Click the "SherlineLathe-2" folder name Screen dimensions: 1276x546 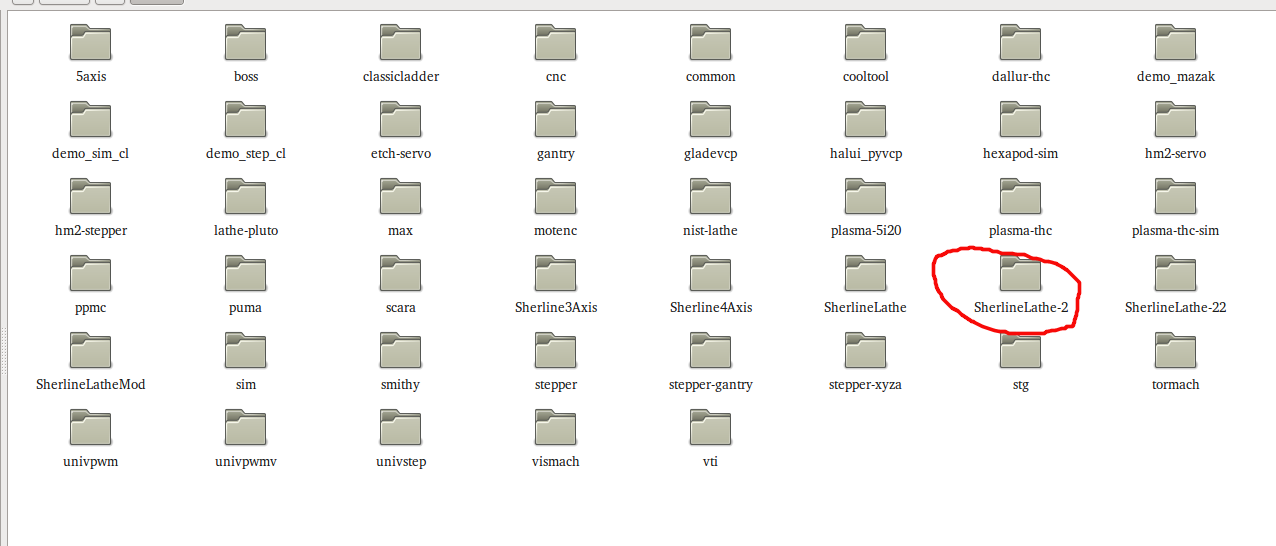coord(1020,307)
